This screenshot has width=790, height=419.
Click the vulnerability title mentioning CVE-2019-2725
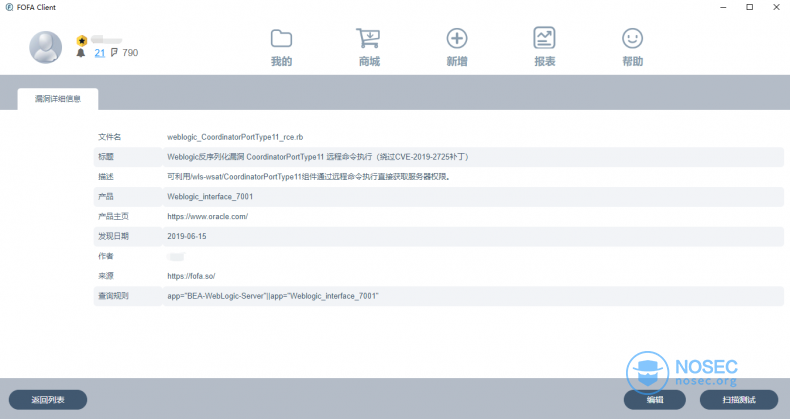tap(318, 157)
